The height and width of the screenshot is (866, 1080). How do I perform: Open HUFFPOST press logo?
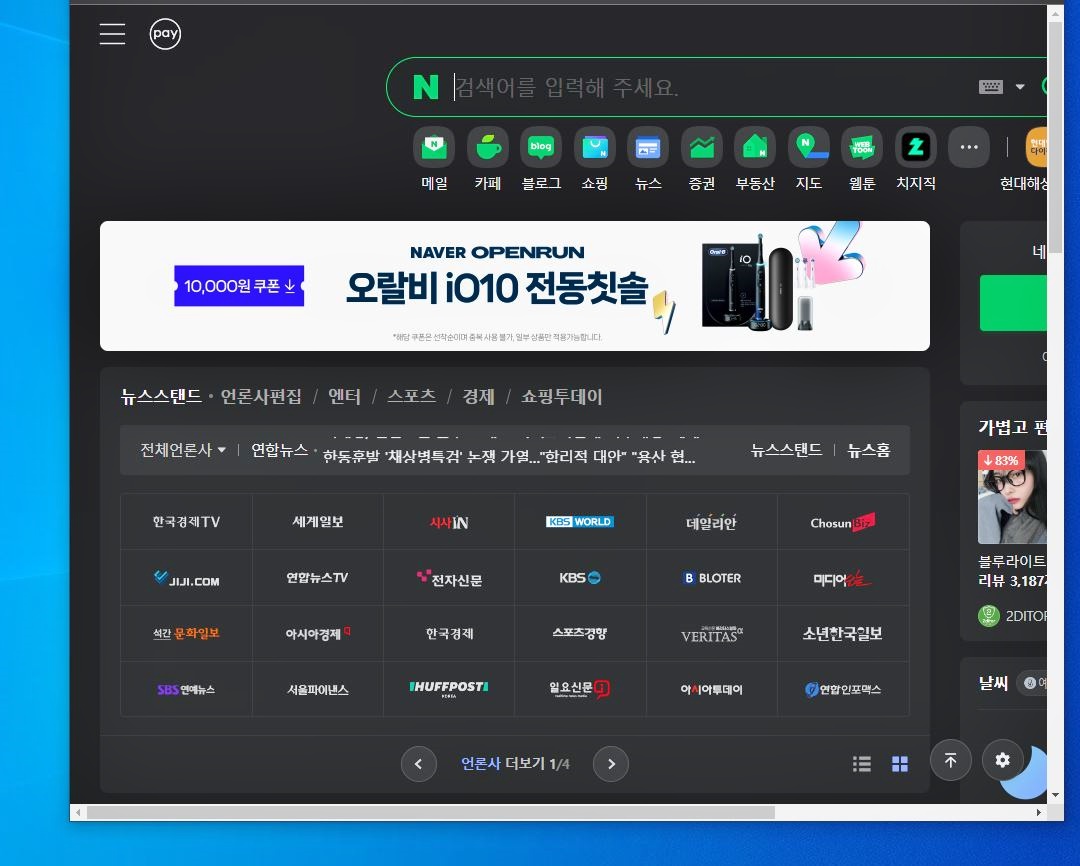(x=448, y=689)
